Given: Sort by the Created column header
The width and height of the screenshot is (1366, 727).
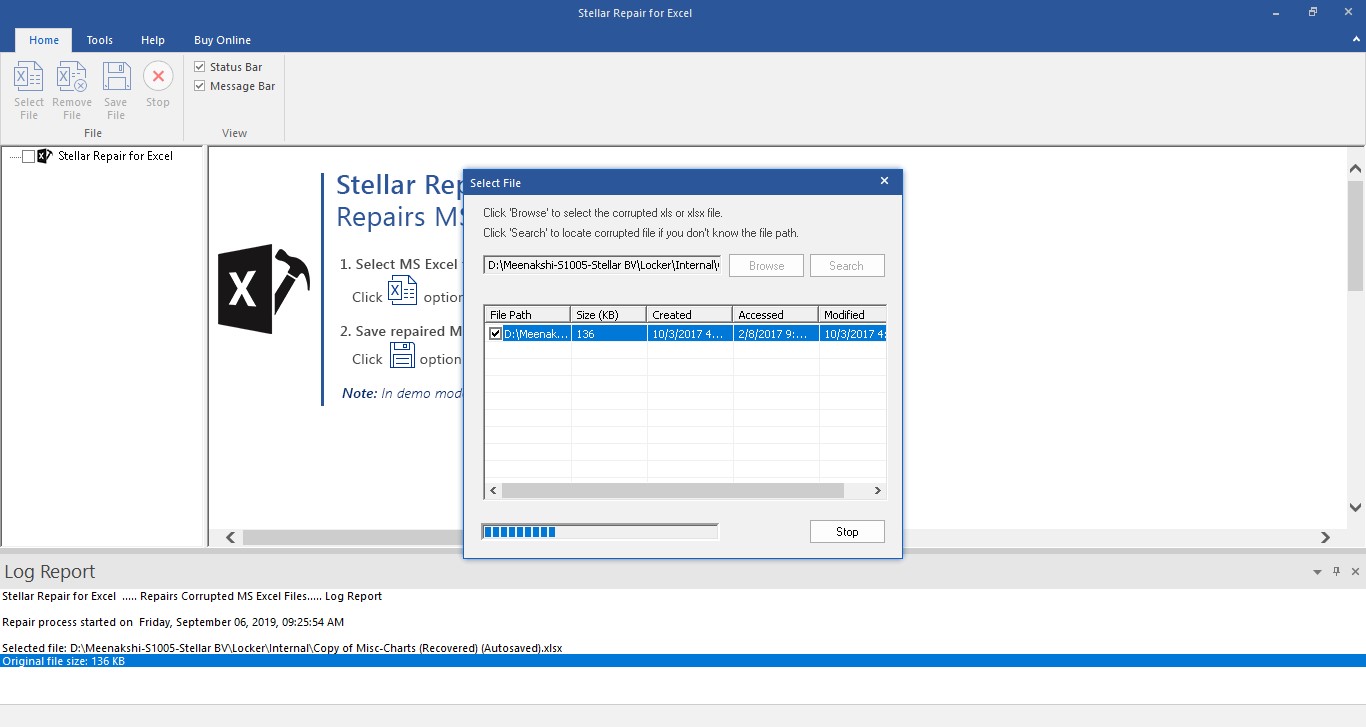Looking at the screenshot, I should (x=689, y=315).
